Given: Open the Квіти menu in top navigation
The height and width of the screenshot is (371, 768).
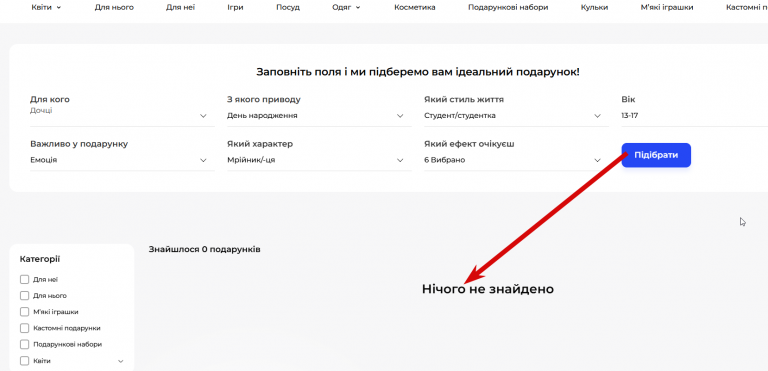Looking at the screenshot, I should point(46,7).
